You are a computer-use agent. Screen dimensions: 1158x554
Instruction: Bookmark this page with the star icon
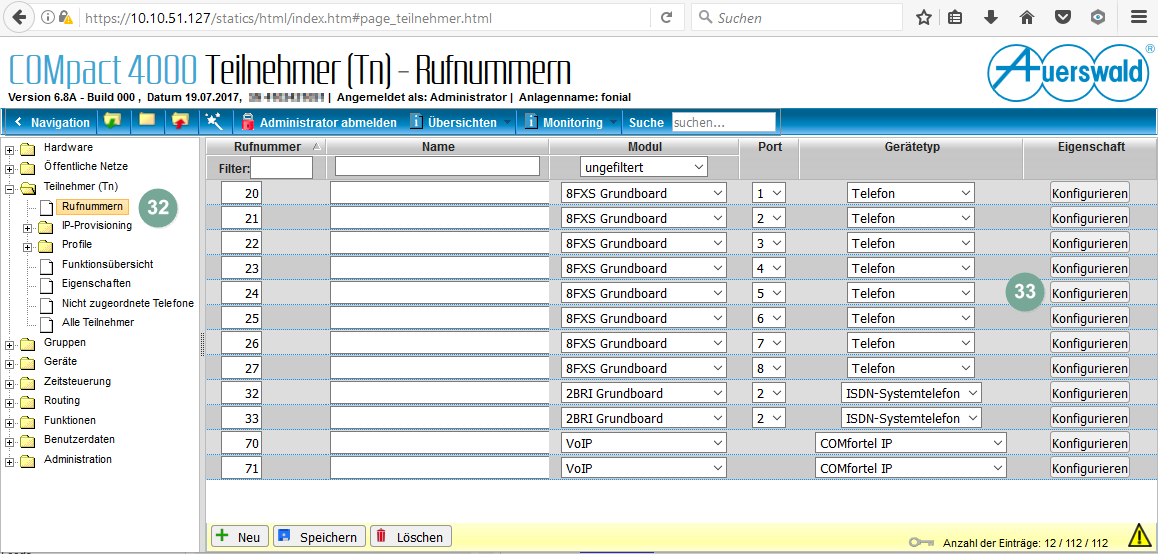click(923, 18)
